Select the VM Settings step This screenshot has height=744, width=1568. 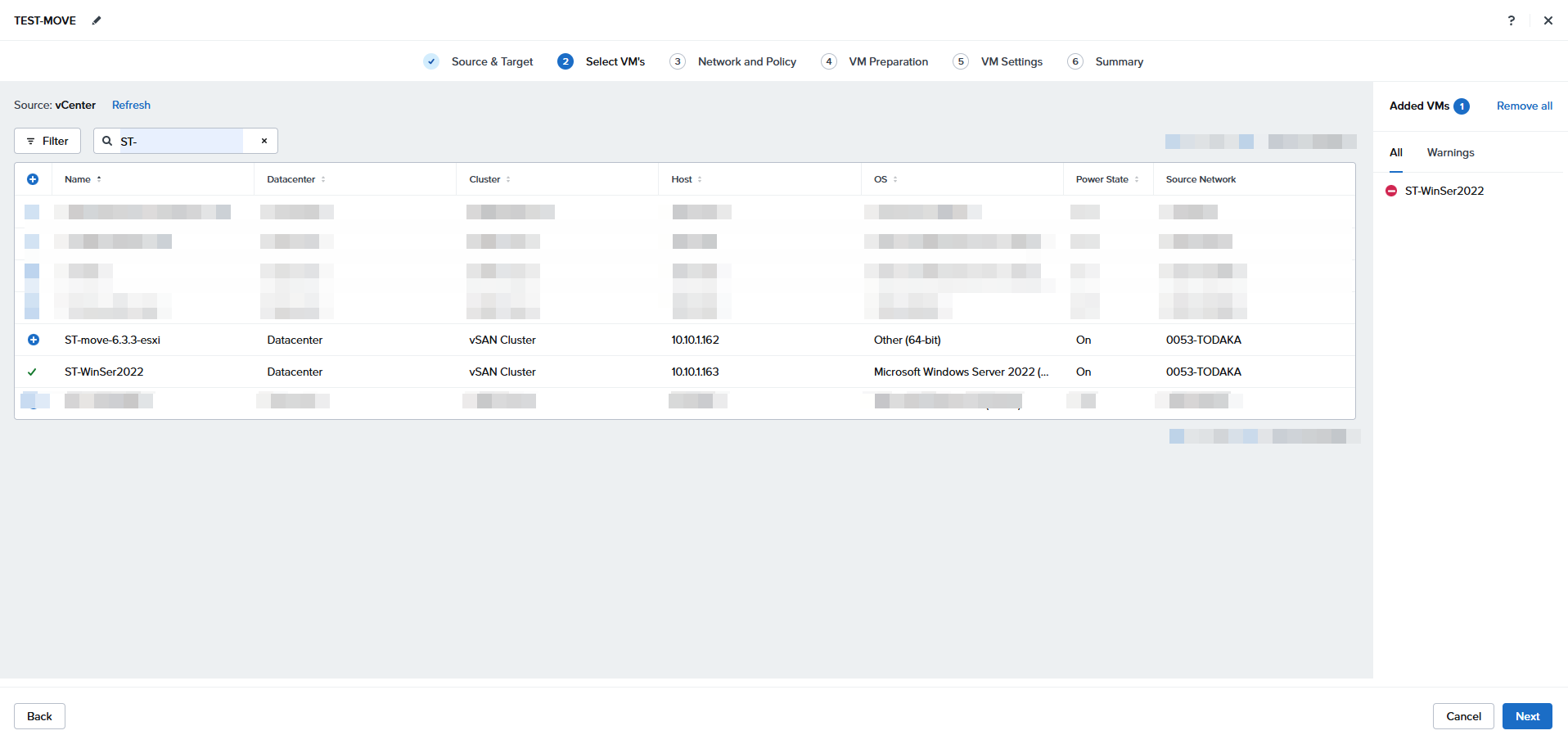998,61
